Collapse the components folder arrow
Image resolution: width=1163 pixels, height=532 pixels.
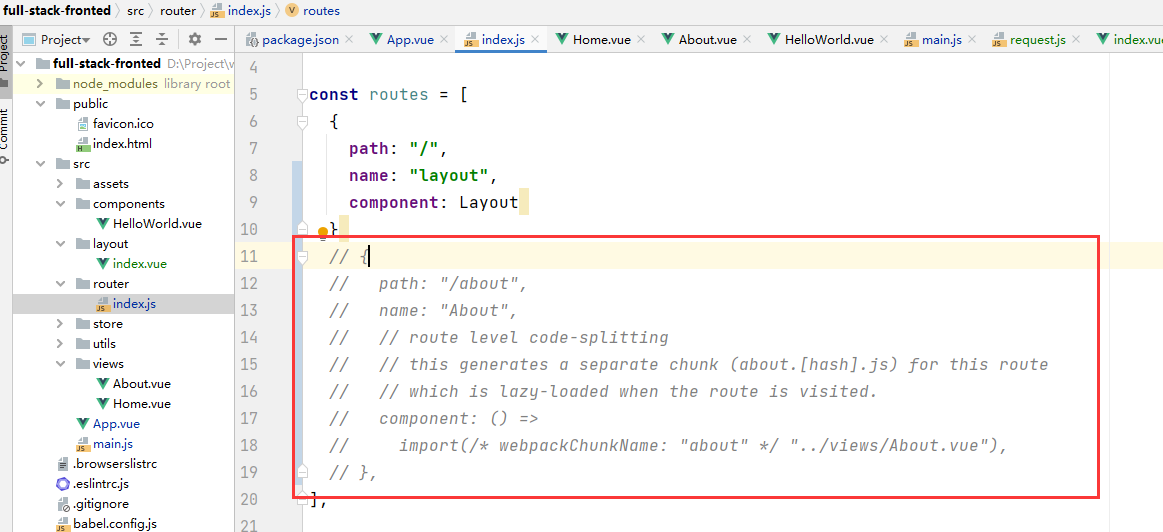coord(60,203)
